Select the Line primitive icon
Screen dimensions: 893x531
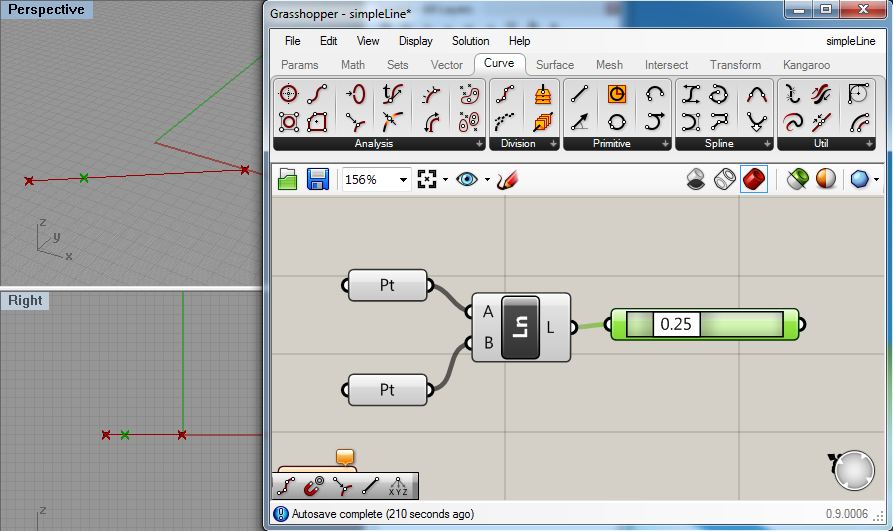pos(579,94)
